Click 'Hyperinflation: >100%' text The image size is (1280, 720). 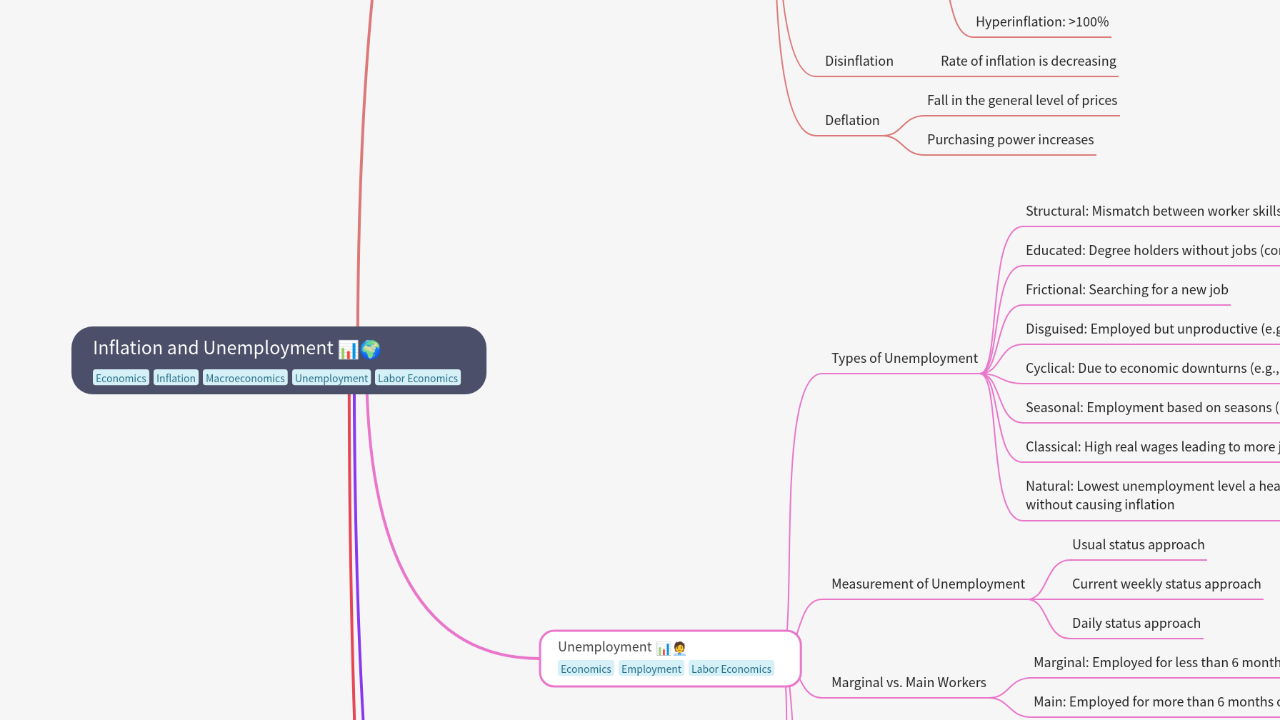click(x=1042, y=22)
